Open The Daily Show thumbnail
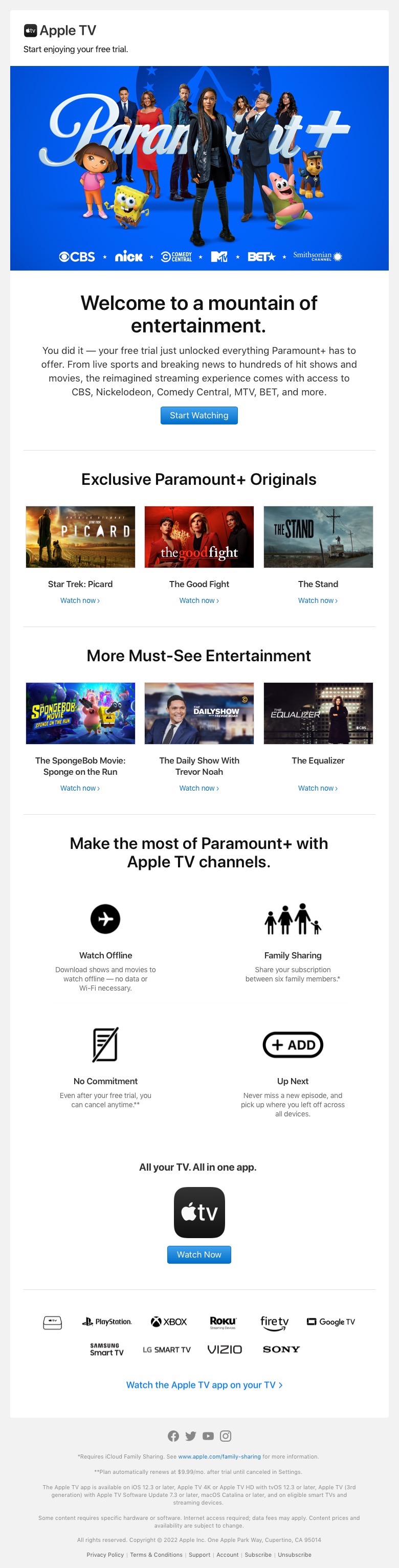The width and height of the screenshot is (399, 1568). 199,713
